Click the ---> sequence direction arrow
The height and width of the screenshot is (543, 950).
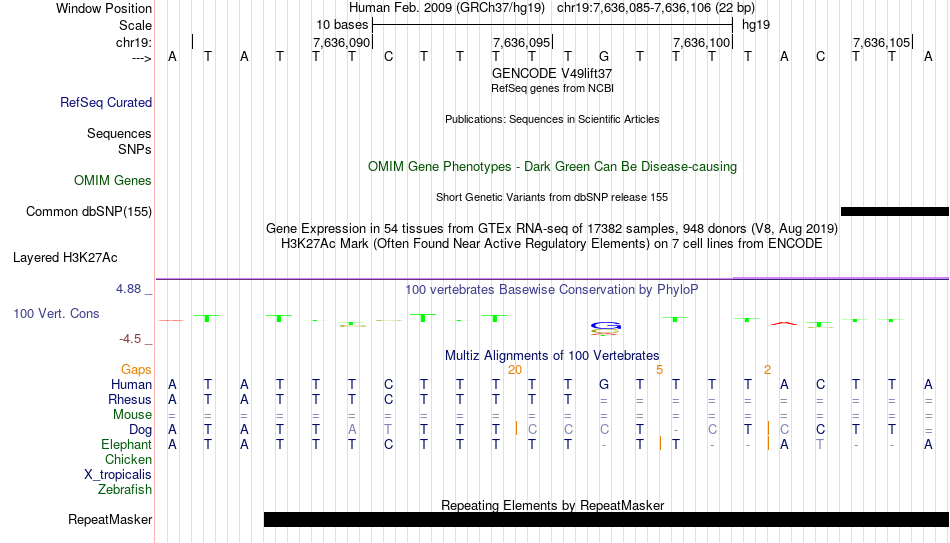[142, 58]
